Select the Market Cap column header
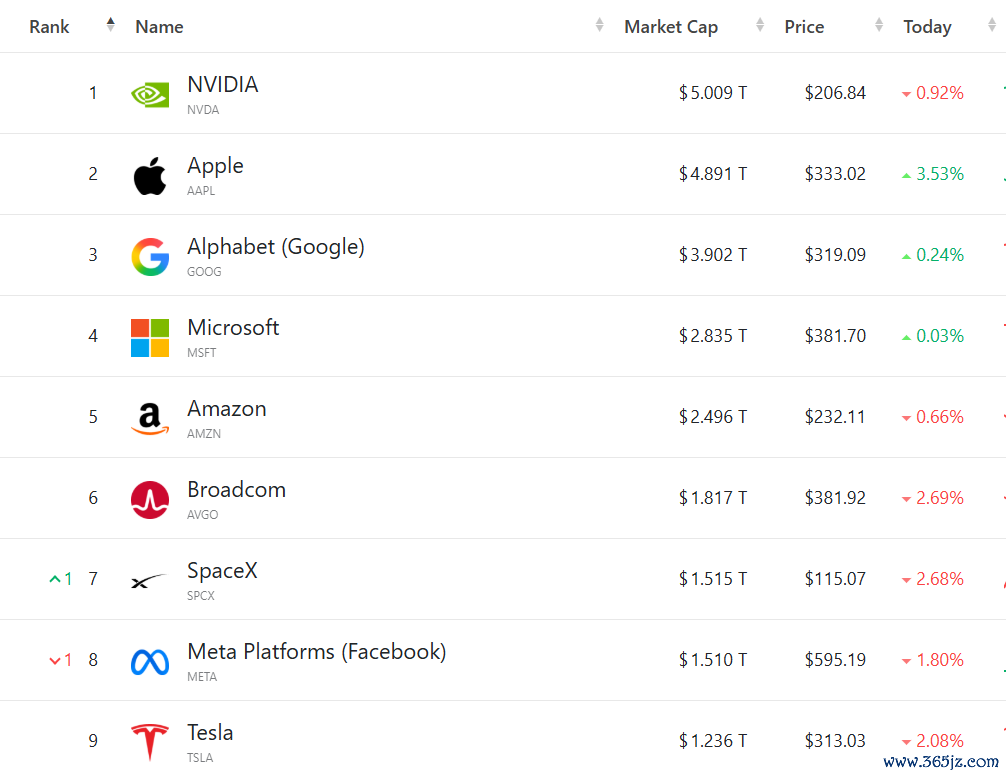The height and width of the screenshot is (777, 1006). [671, 27]
